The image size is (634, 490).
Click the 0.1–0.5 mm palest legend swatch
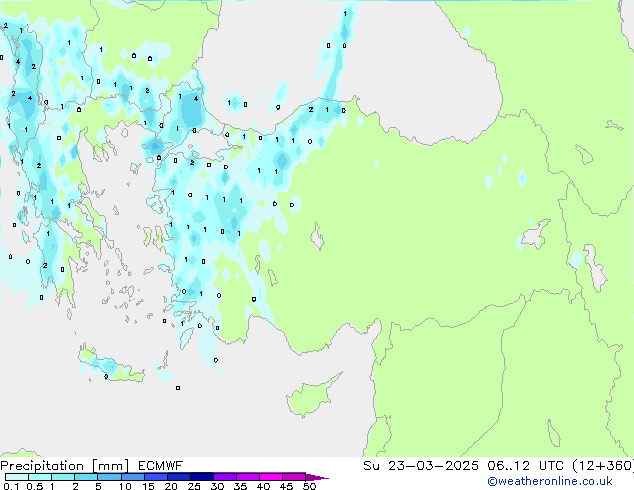pos(17,477)
